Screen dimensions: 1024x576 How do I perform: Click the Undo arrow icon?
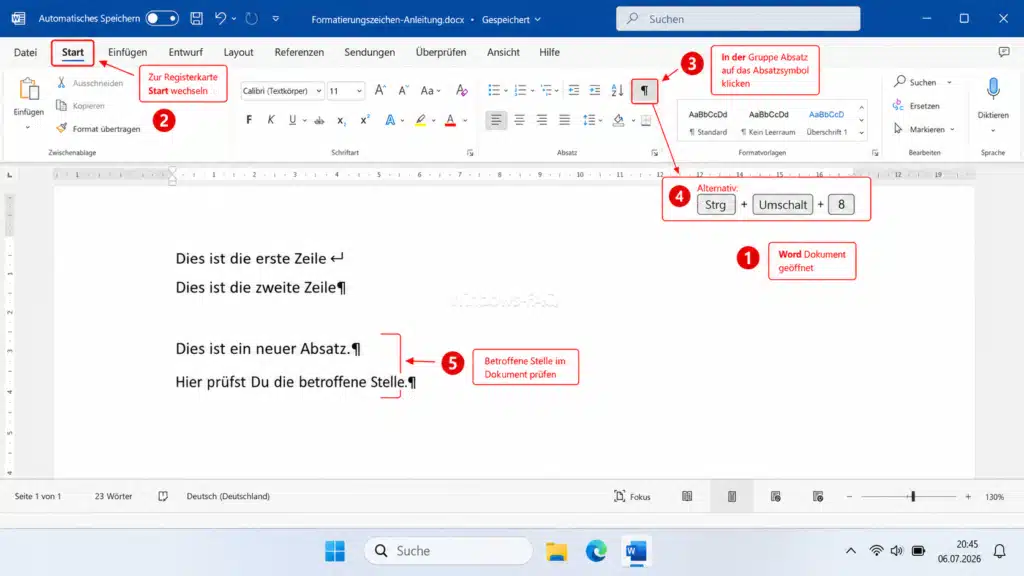(221, 18)
